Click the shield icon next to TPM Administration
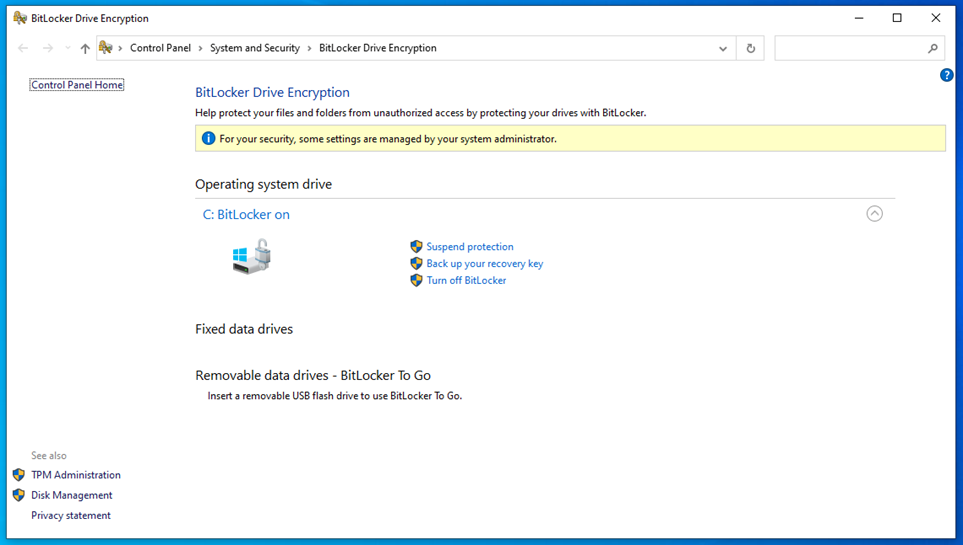The width and height of the screenshot is (963, 545). [x=19, y=474]
